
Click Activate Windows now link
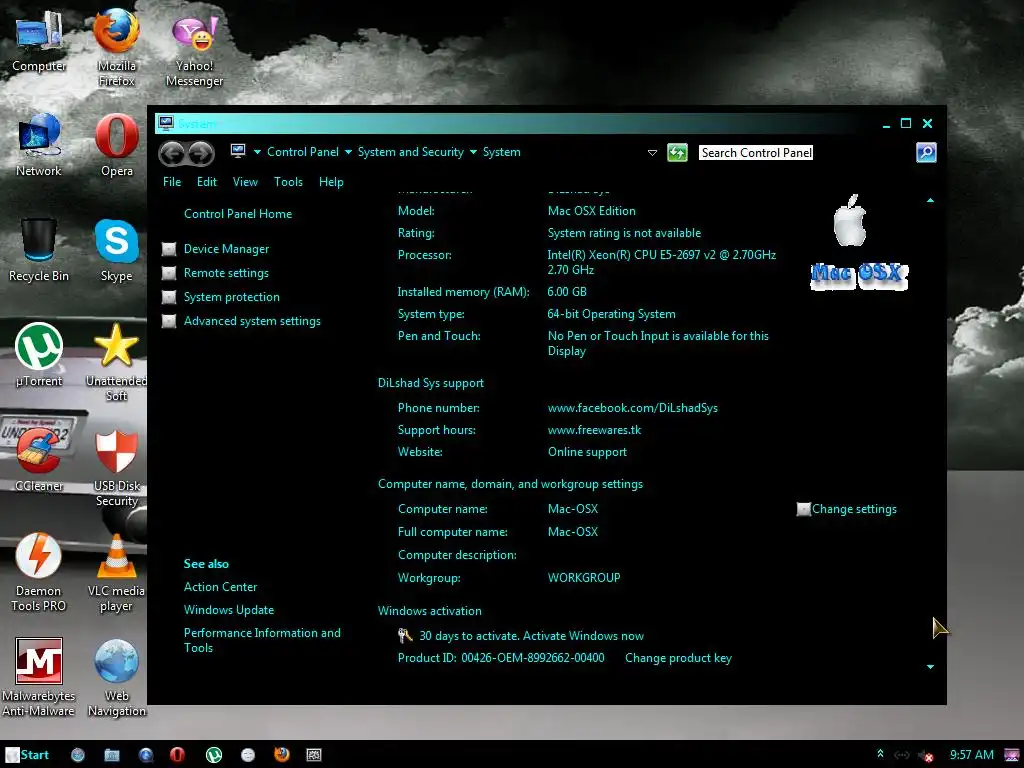(x=583, y=636)
